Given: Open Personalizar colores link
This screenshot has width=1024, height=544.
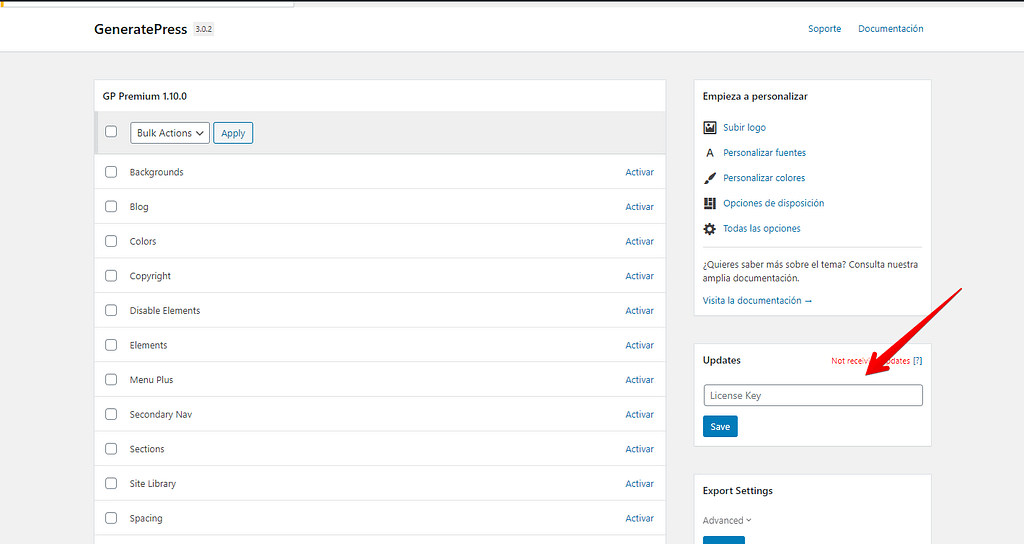Looking at the screenshot, I should pos(764,178).
